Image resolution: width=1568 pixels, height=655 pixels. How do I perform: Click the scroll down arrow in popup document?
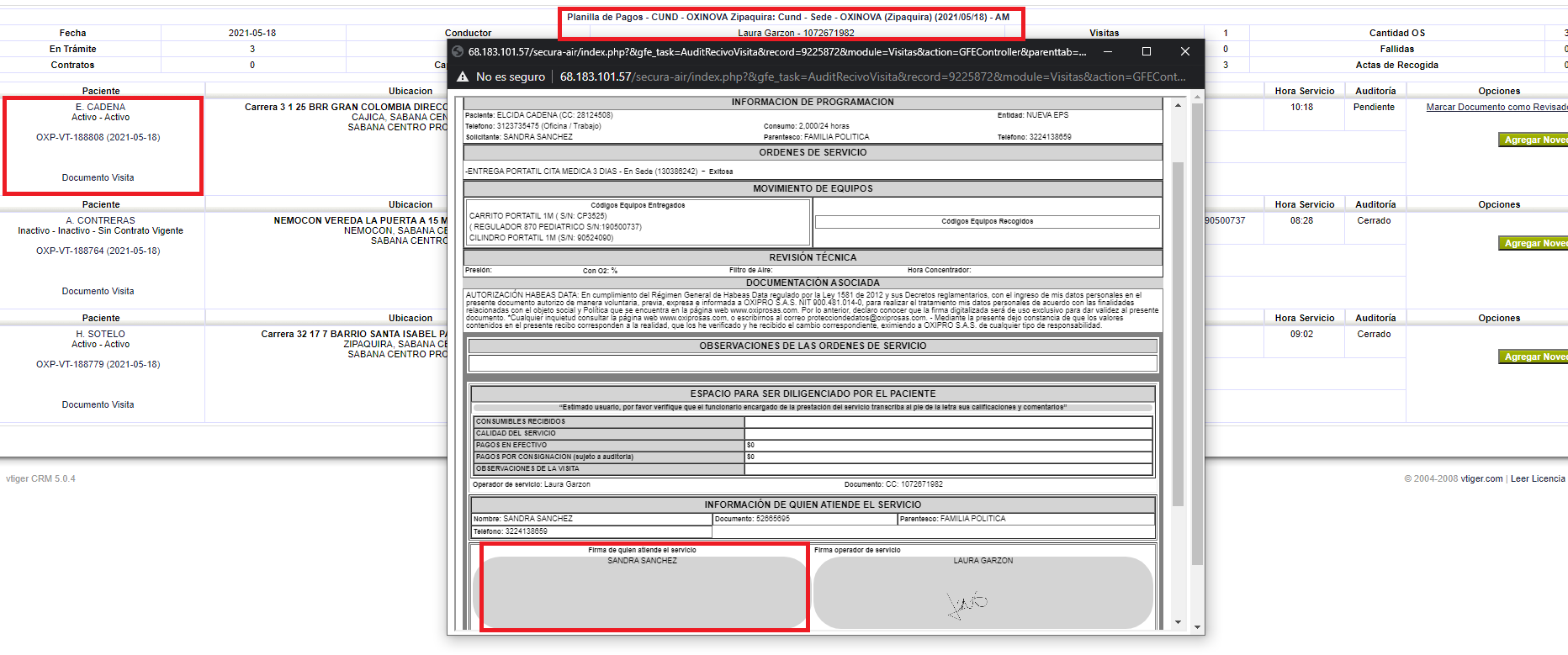1178,623
